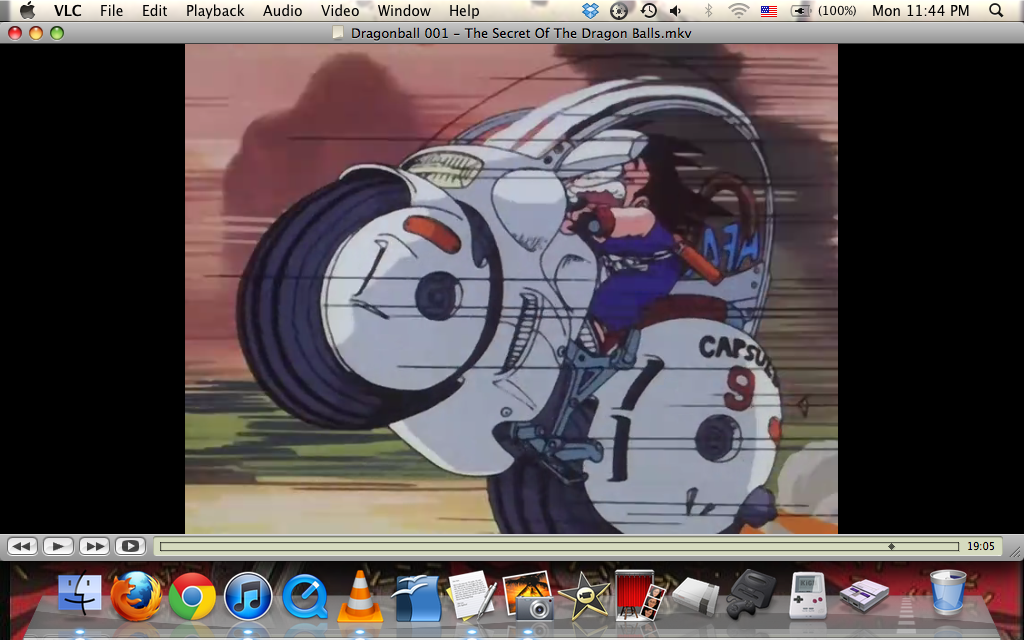Viewport: 1024px width, 640px height.
Task: Launch Google Chrome from the Dock
Action: click(x=192, y=596)
